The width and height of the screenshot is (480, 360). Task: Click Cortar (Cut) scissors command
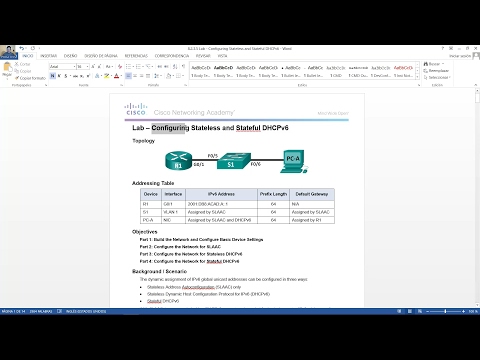click(x=22, y=64)
